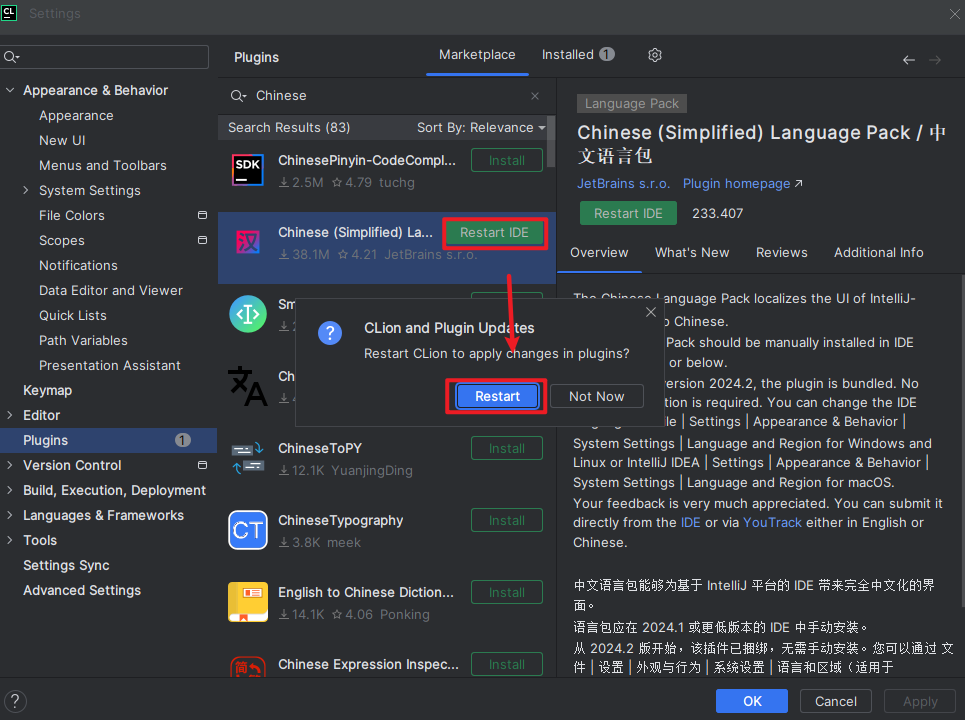The image size is (965, 720).
Task: Click the ChineseToPY plugin icon
Action: point(248,459)
